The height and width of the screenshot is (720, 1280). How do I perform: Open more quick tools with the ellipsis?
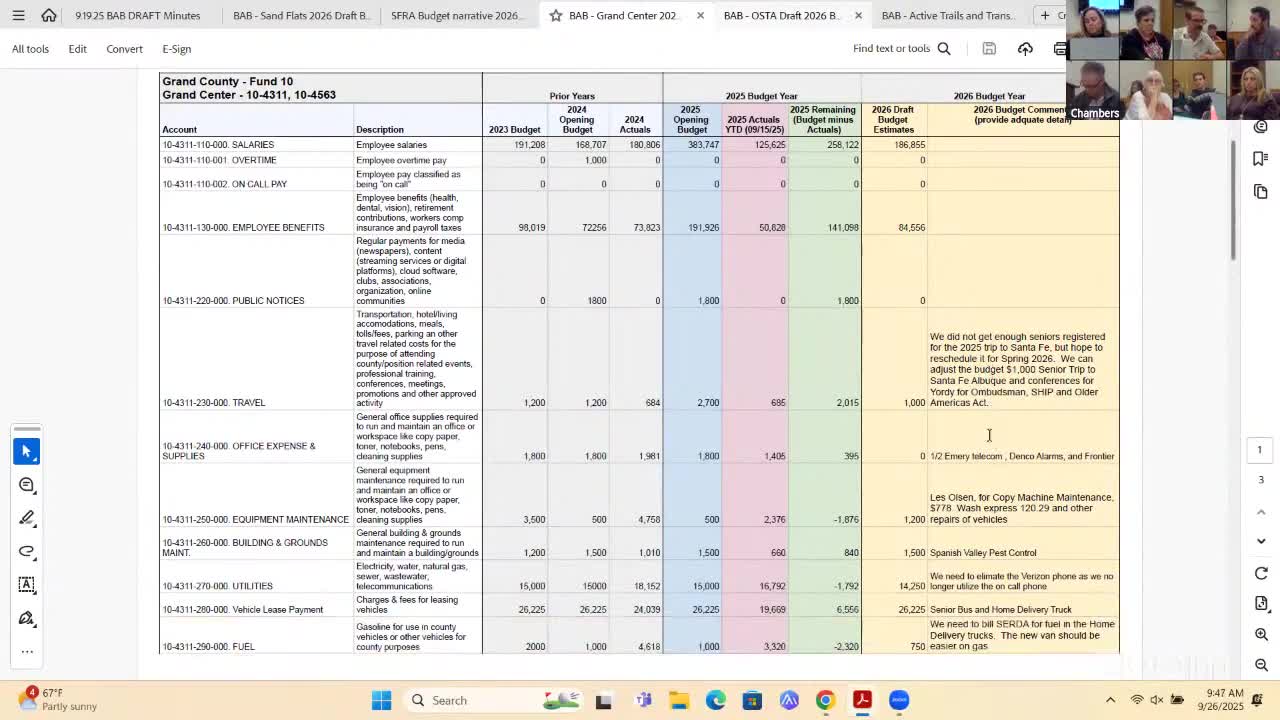pos(27,651)
